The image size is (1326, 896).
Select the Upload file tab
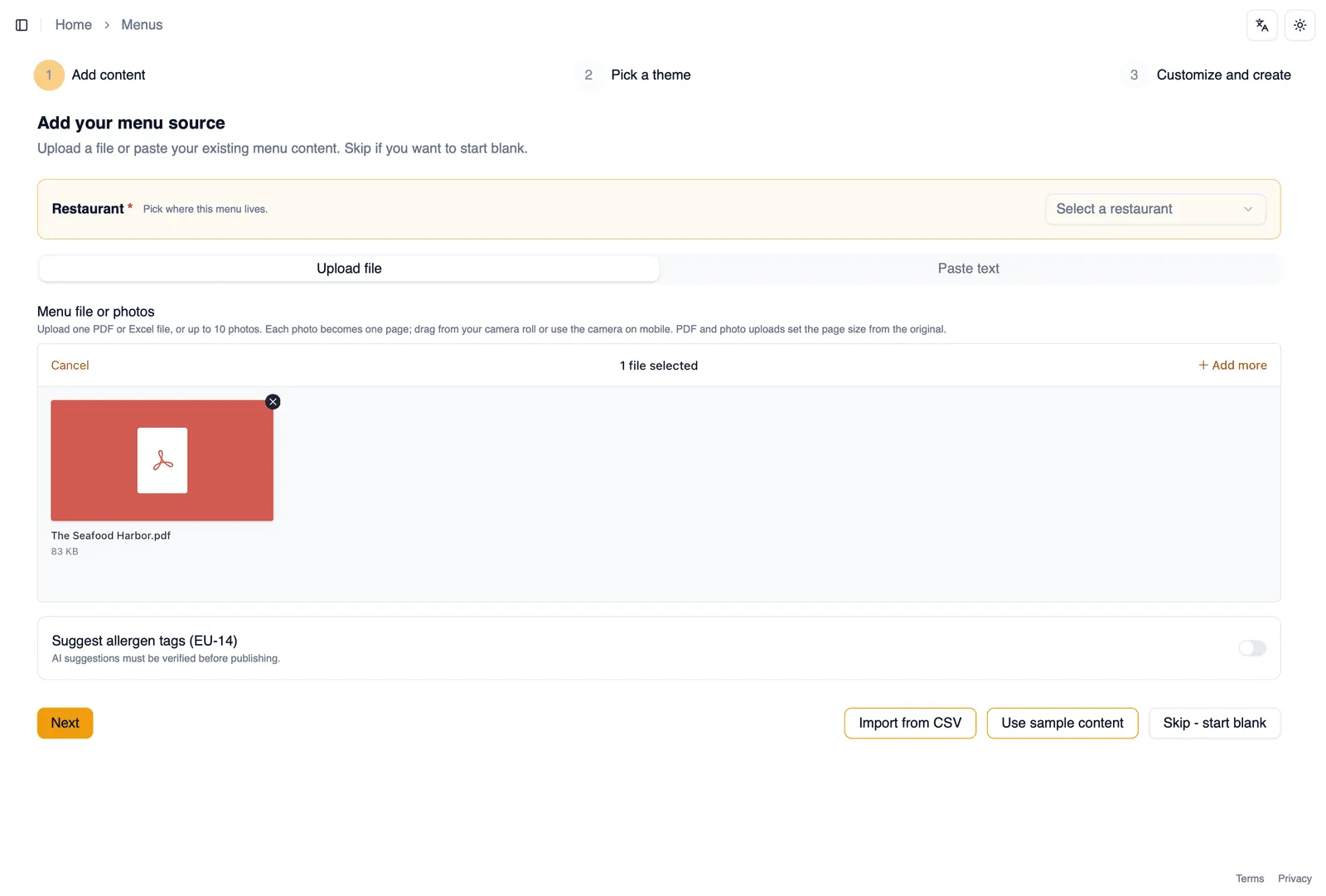coord(349,269)
